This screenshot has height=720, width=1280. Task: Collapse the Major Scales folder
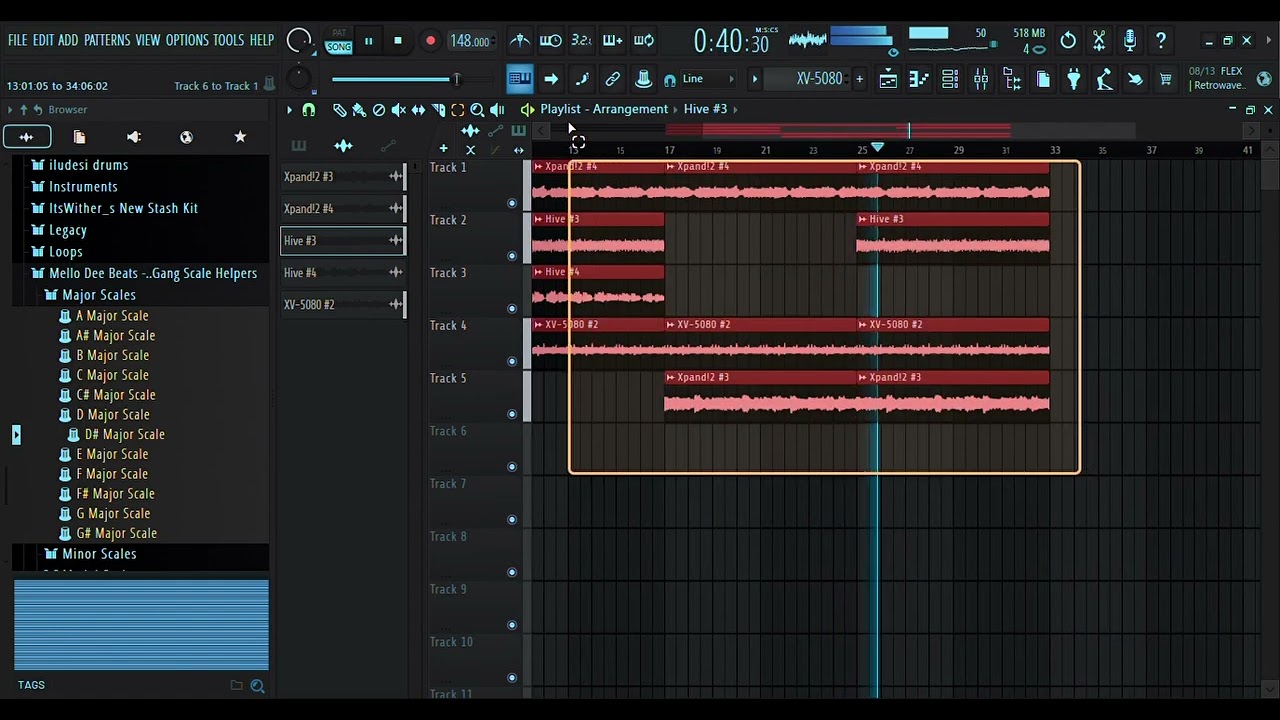click(98, 295)
